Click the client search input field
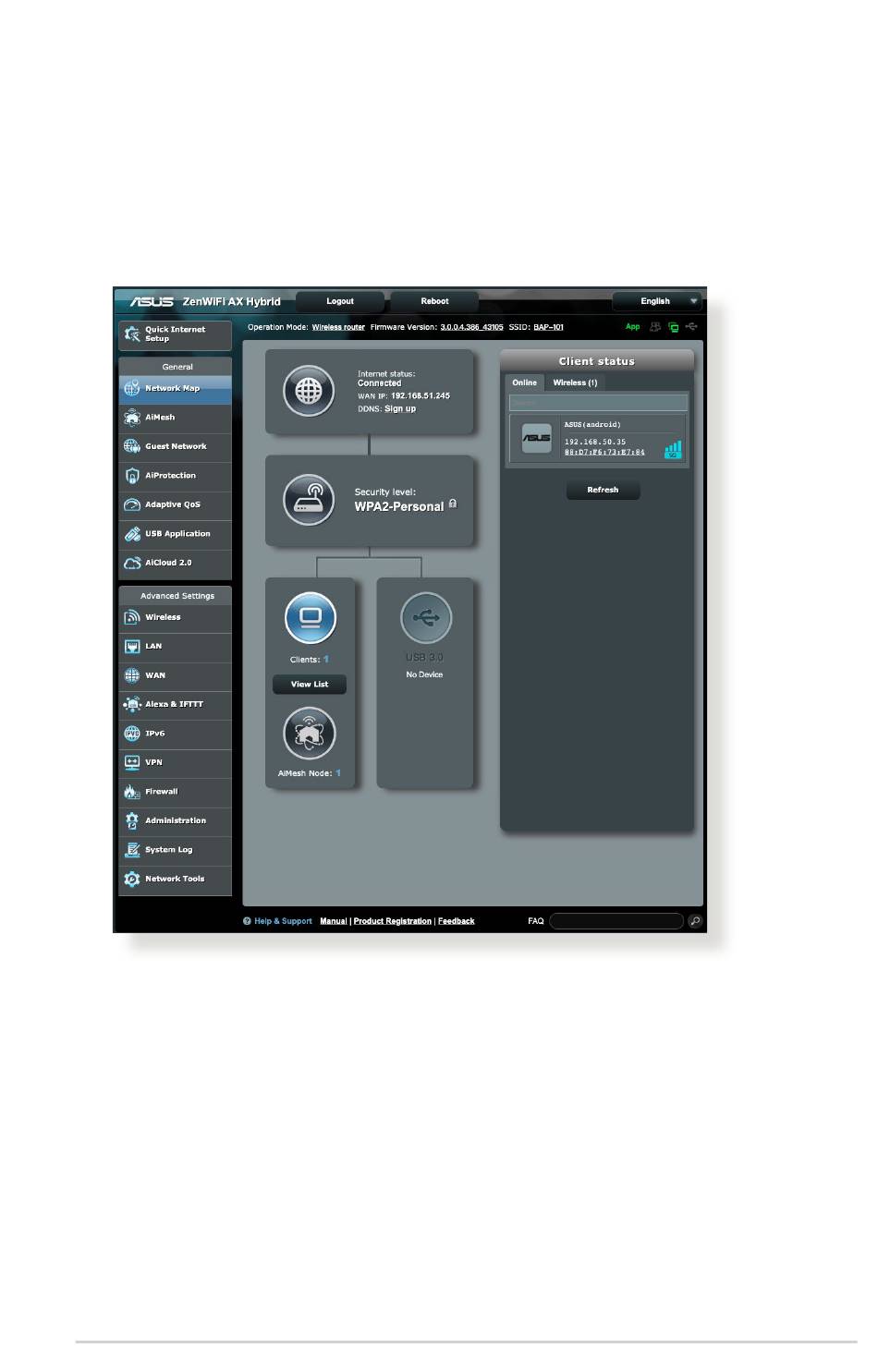Viewport: 878px width, 1372px height. (598, 404)
